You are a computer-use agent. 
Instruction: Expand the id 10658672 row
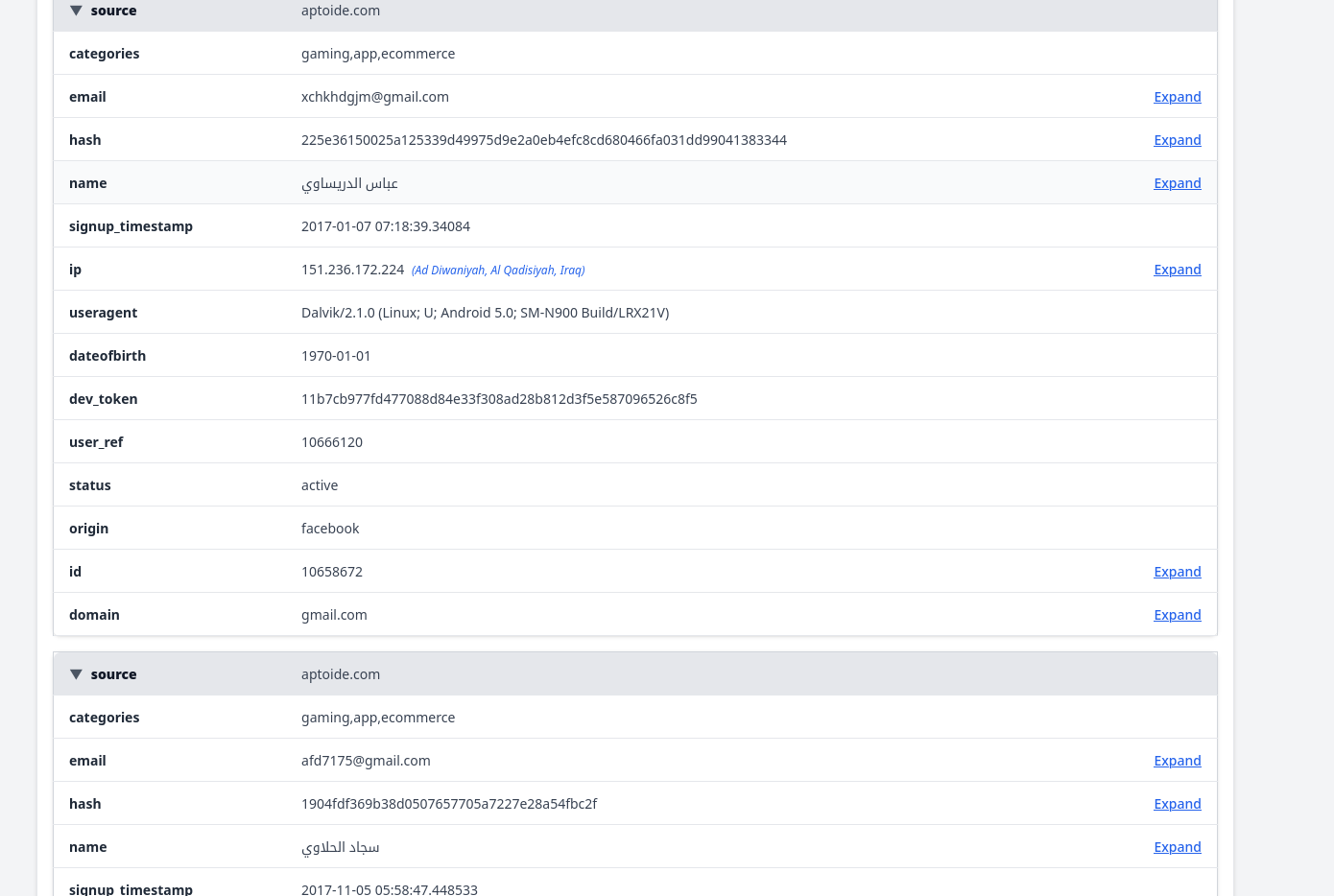point(1177,572)
